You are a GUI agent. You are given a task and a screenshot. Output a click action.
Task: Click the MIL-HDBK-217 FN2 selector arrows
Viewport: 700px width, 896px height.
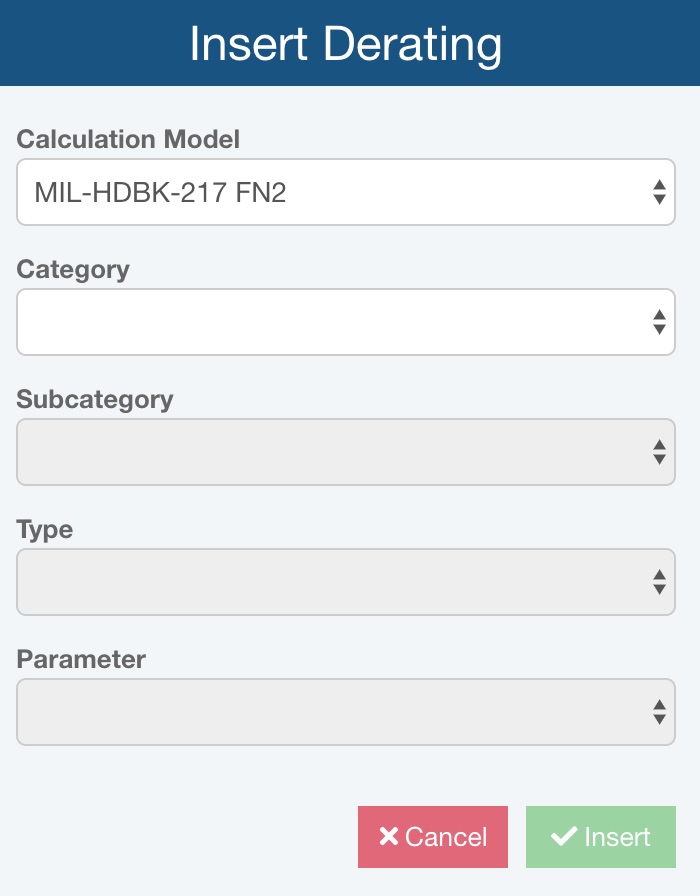(659, 192)
